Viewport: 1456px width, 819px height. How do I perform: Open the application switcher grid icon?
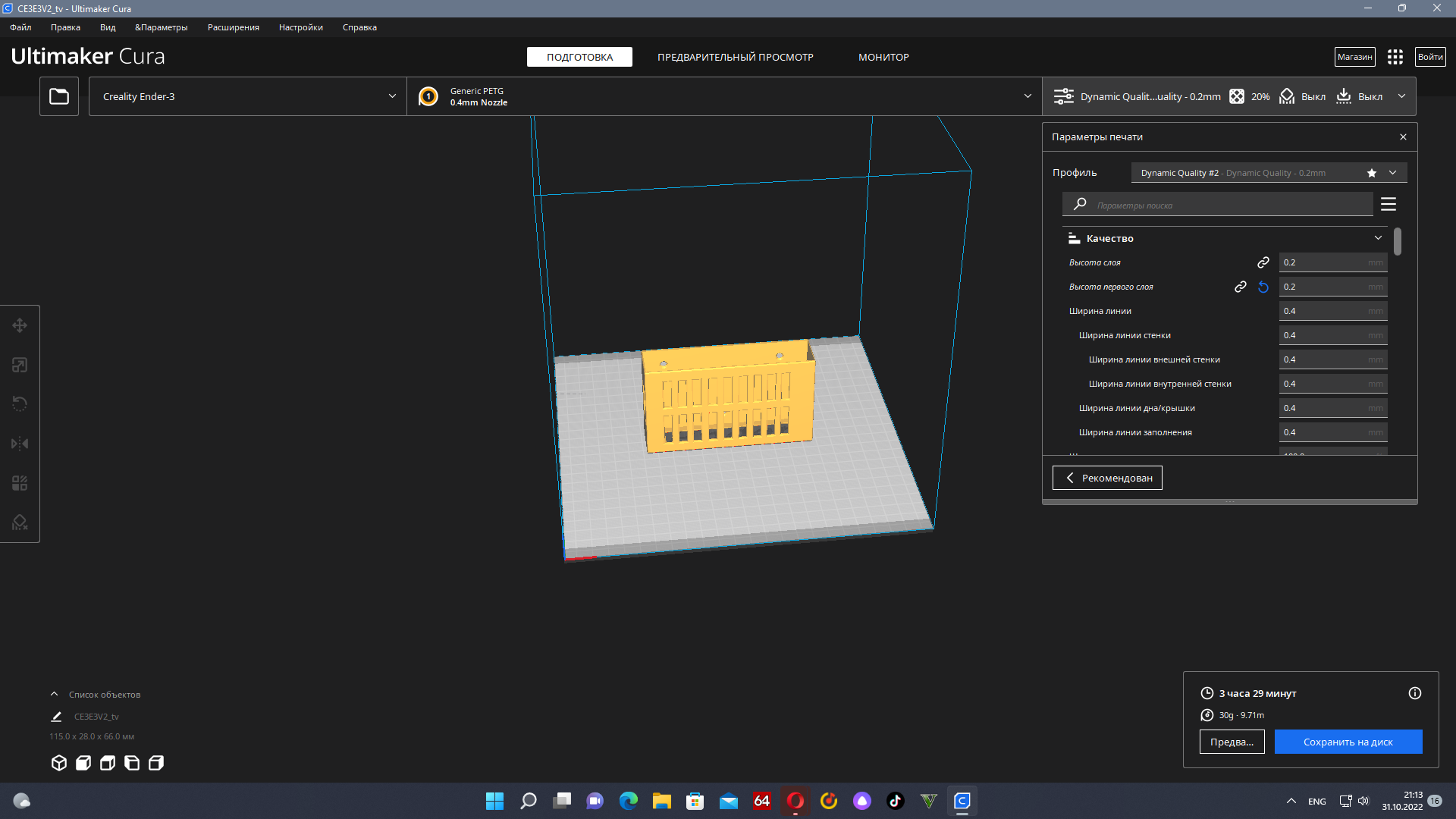(x=1395, y=57)
